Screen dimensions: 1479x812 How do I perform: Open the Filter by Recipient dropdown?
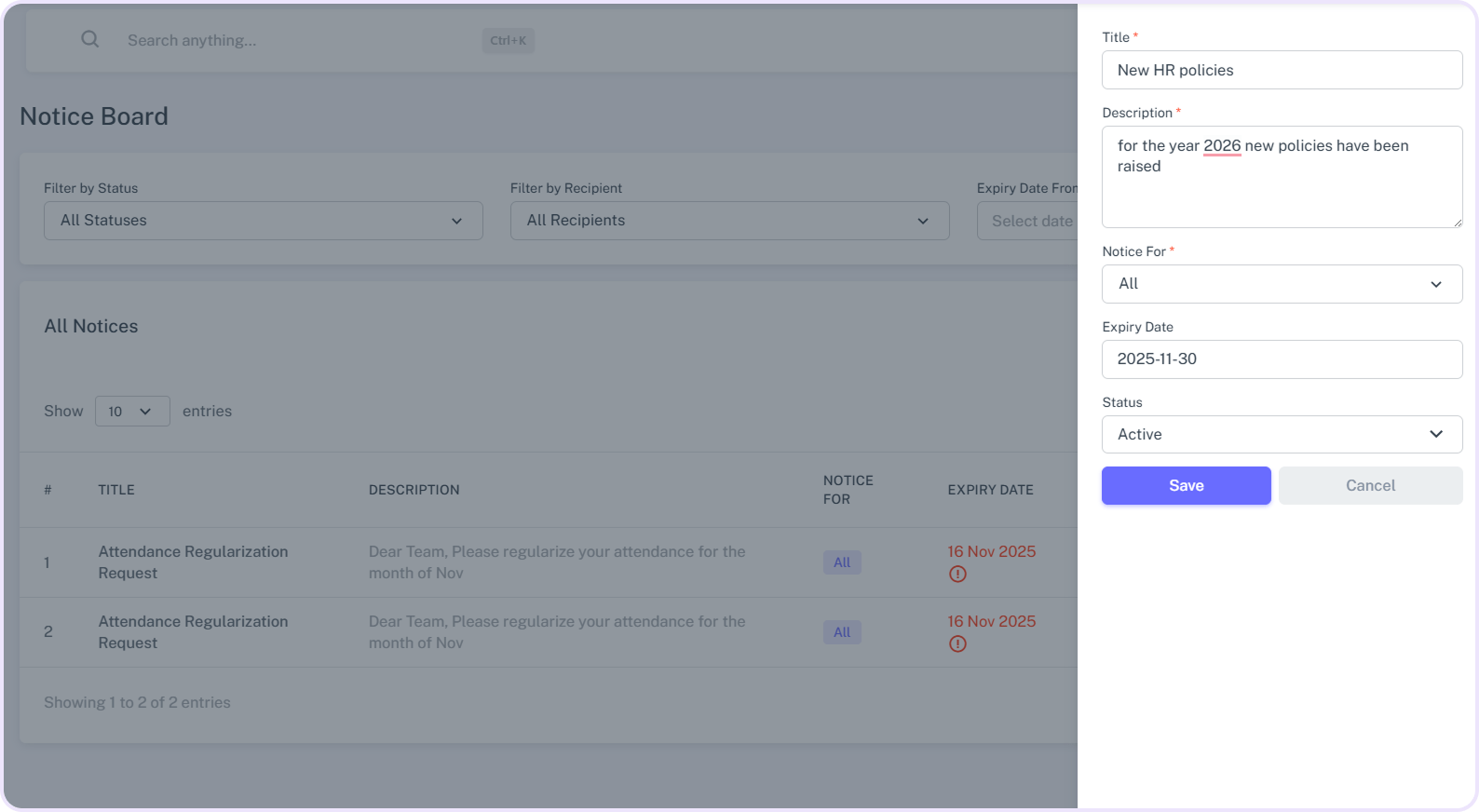coord(729,221)
